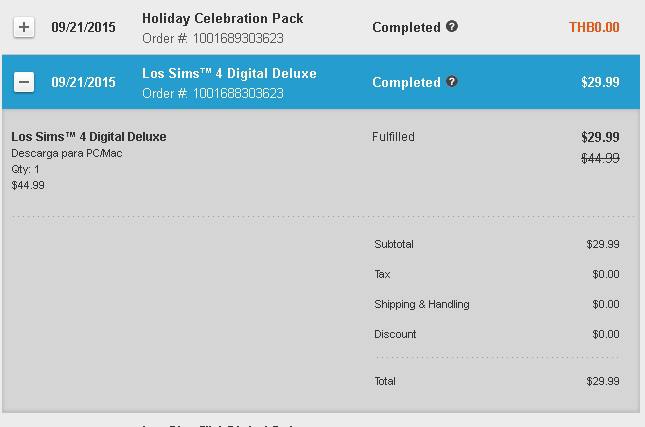Select the Los Sims 4 Digital Deluxe item name
Viewport: 645px width, 427px height.
[89, 137]
